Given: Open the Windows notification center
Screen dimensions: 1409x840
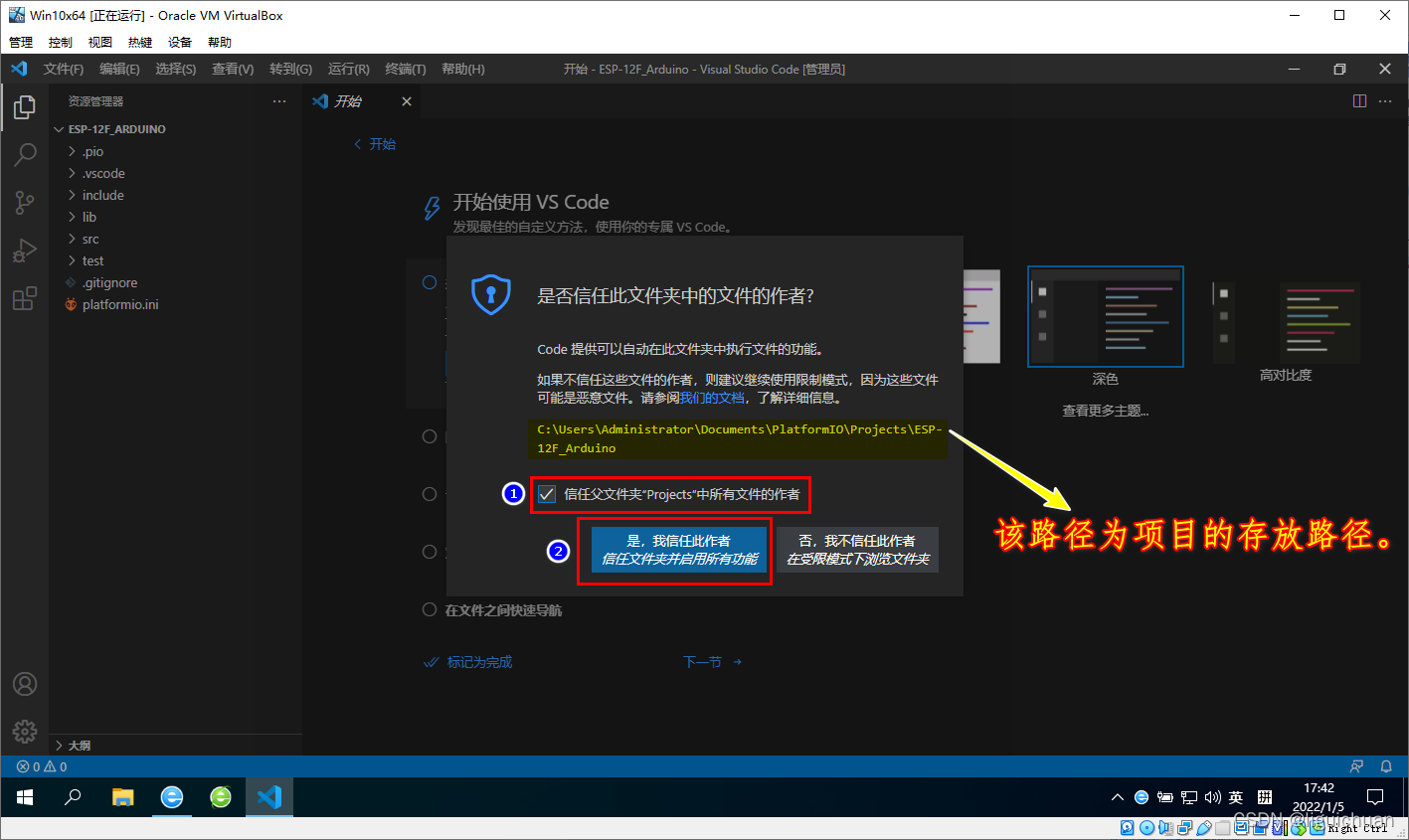Looking at the screenshot, I should coord(1375,797).
